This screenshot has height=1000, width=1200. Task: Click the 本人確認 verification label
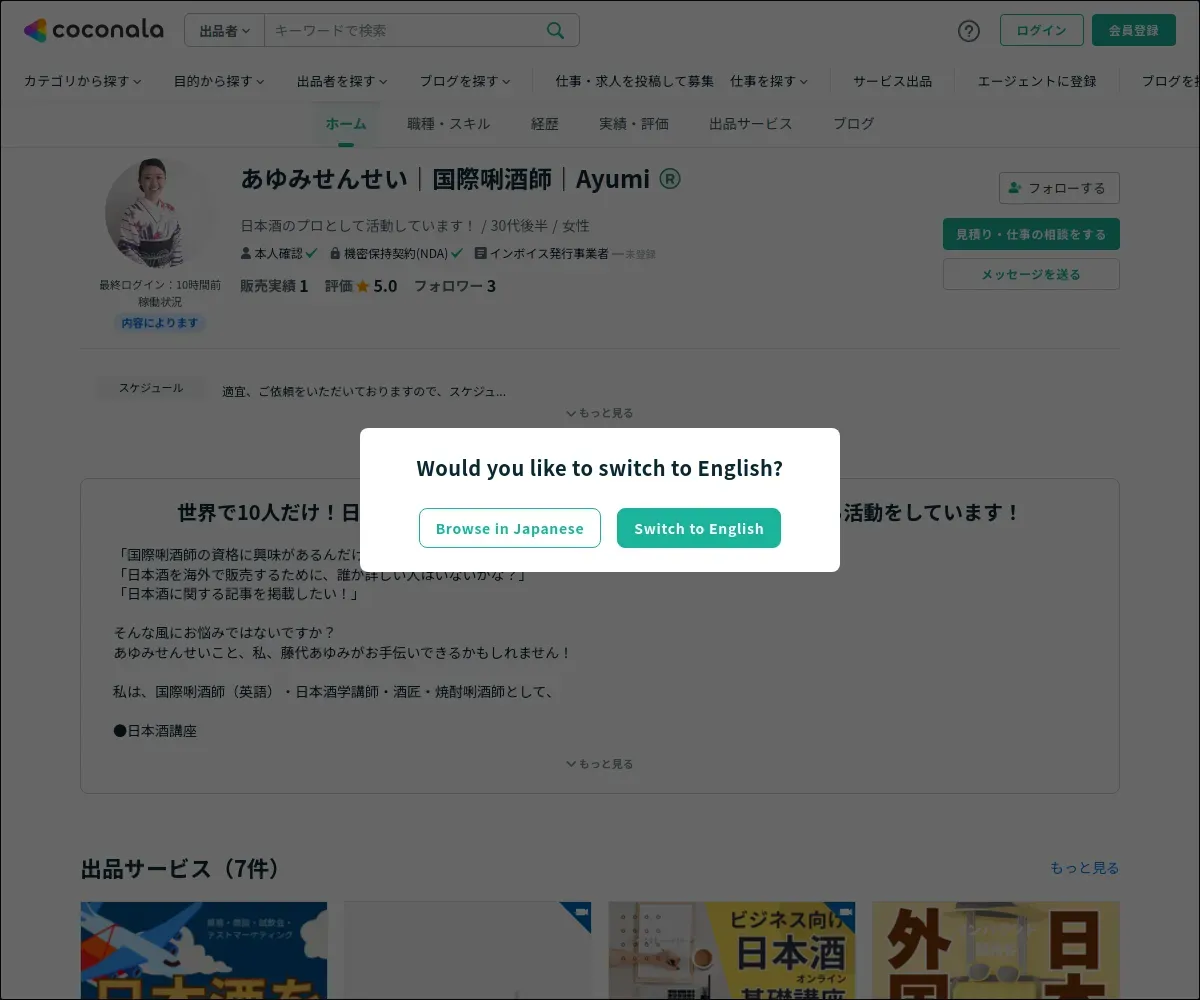click(279, 254)
